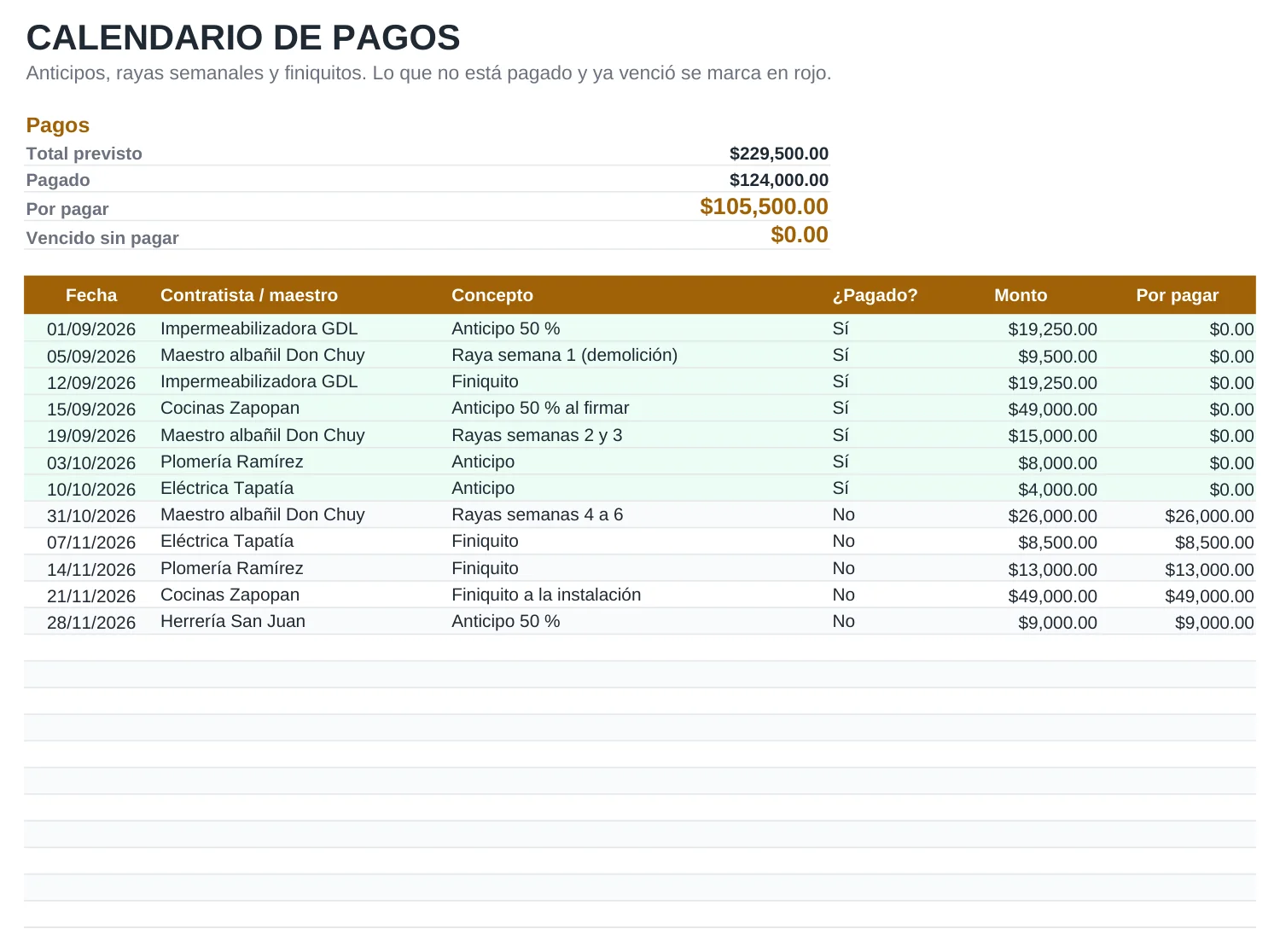Select the $9,500.00 Monto cell
The image size is (1280, 952).
click(1057, 357)
